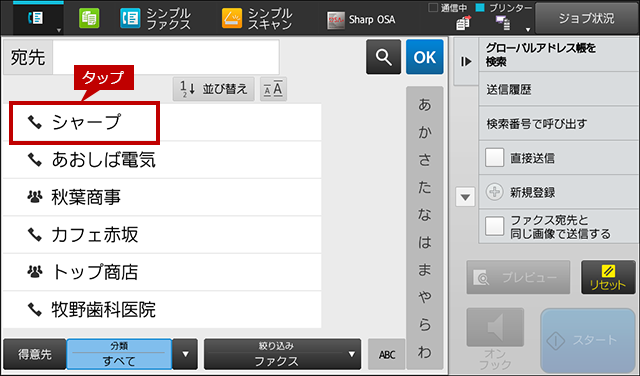Open the 分類 すべて dropdown arrow

[185, 354]
